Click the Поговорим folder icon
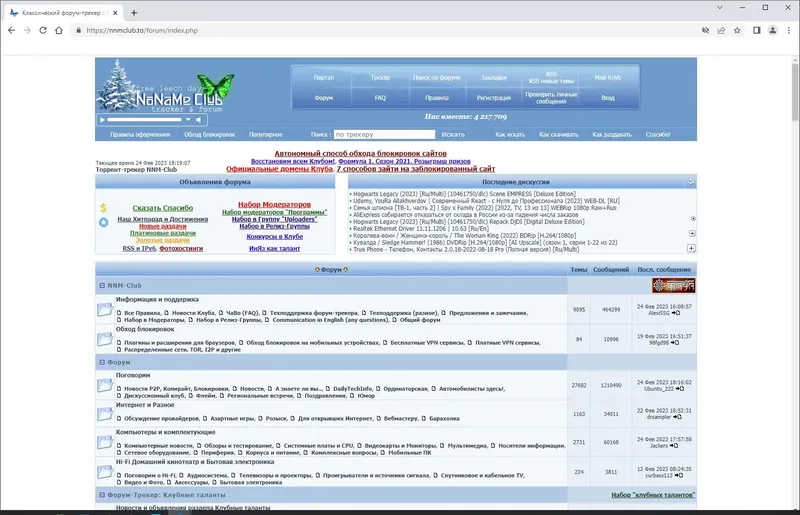The height and width of the screenshot is (515, 800). tap(105, 385)
